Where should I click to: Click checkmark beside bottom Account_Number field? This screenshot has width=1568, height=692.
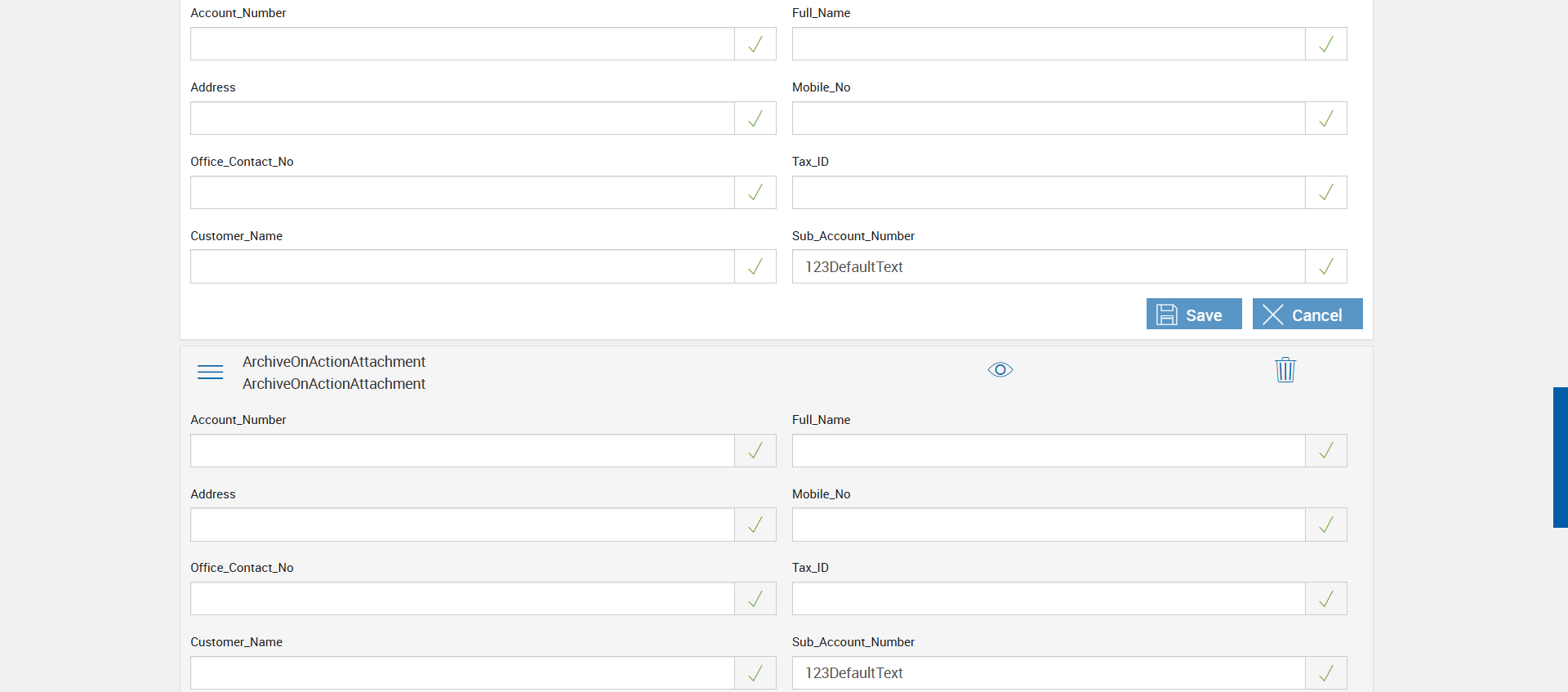pos(755,451)
